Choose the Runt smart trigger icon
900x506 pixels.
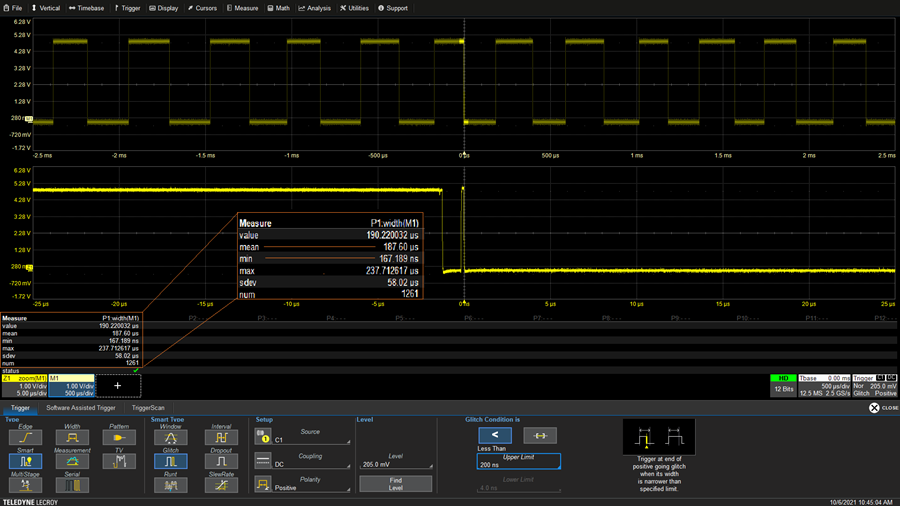170,485
